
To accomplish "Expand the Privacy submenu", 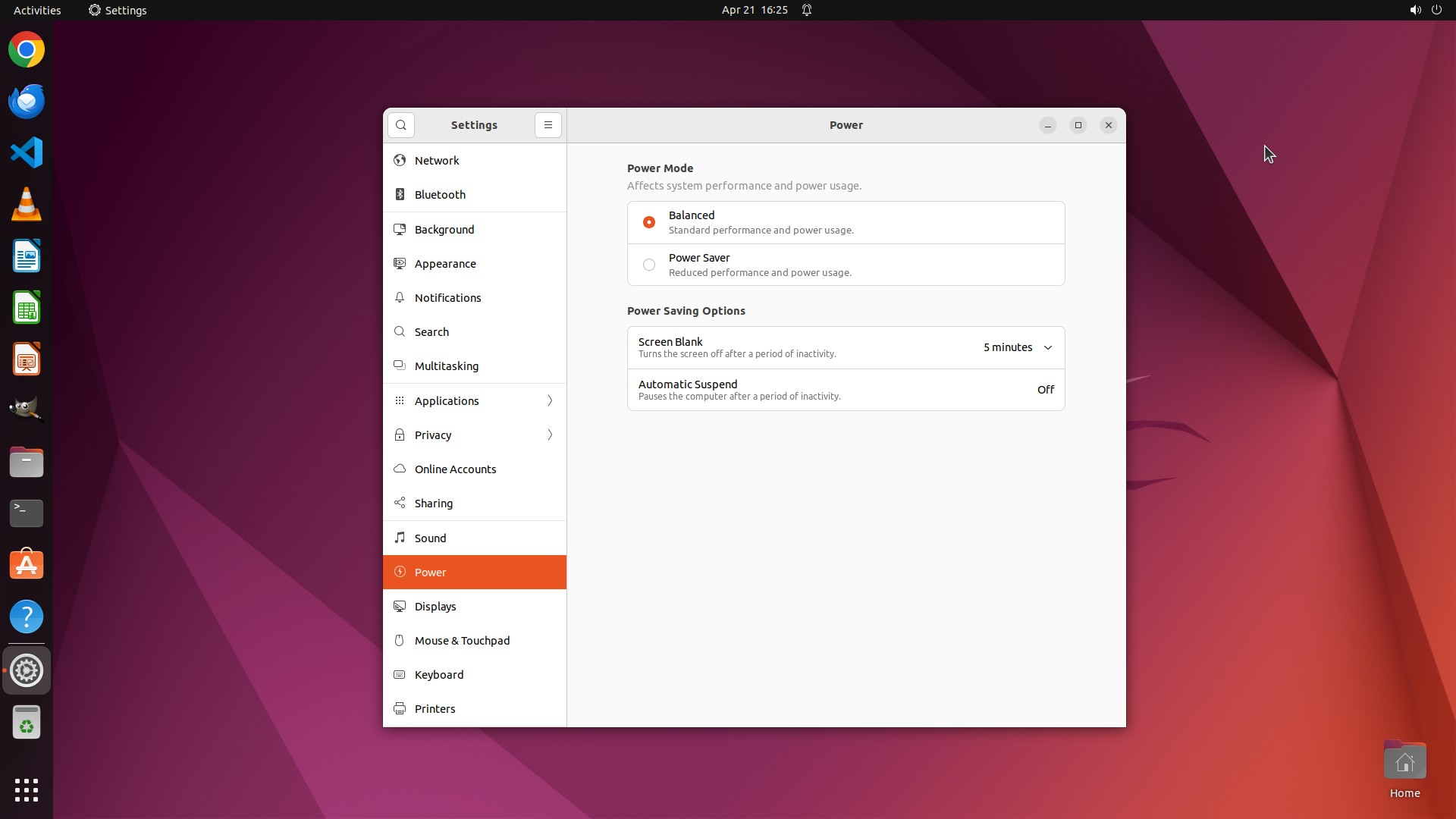I will [x=474, y=435].
